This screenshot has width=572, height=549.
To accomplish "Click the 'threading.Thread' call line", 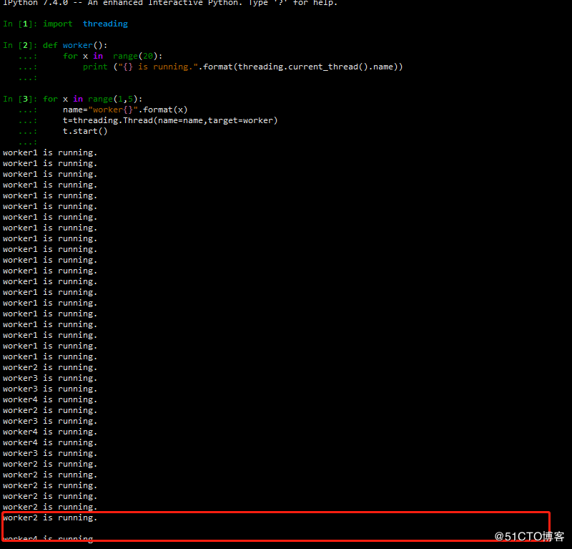I will pyautogui.click(x=170, y=121).
